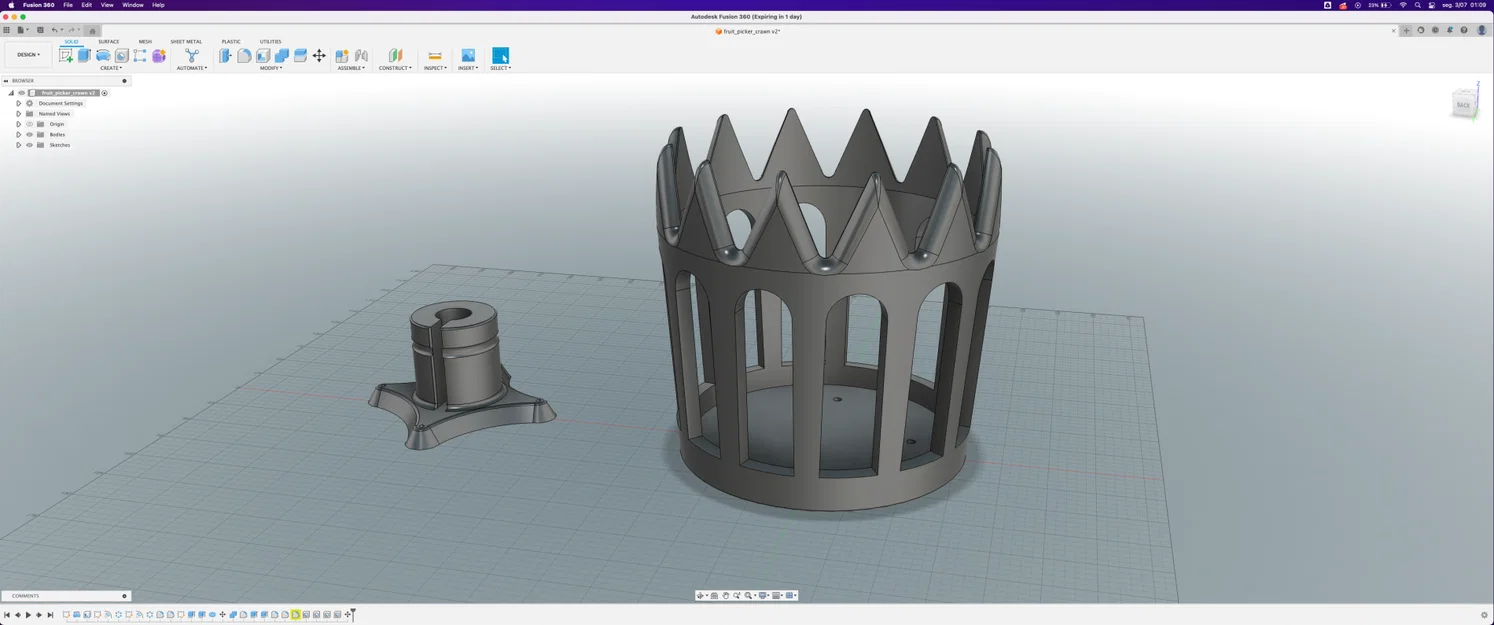Open the Assemble dropdown menu
This screenshot has height=625, width=1494.
pos(351,68)
